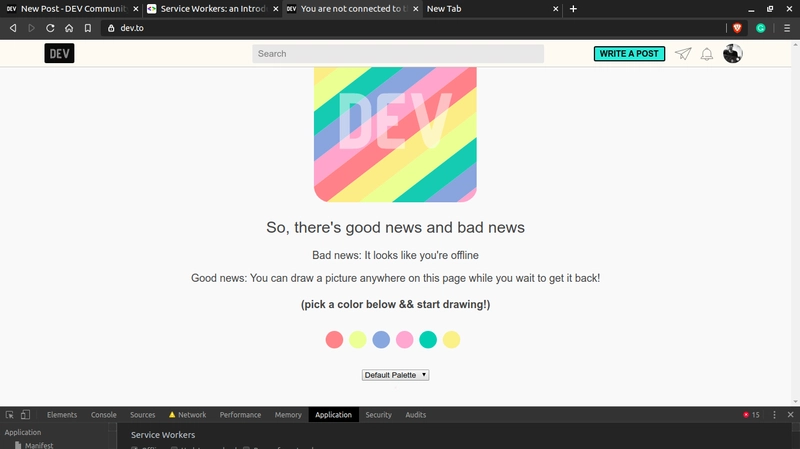Close the Service Workers introduction tab
This screenshot has width=800, height=449.
pyautogui.click(x=276, y=9)
